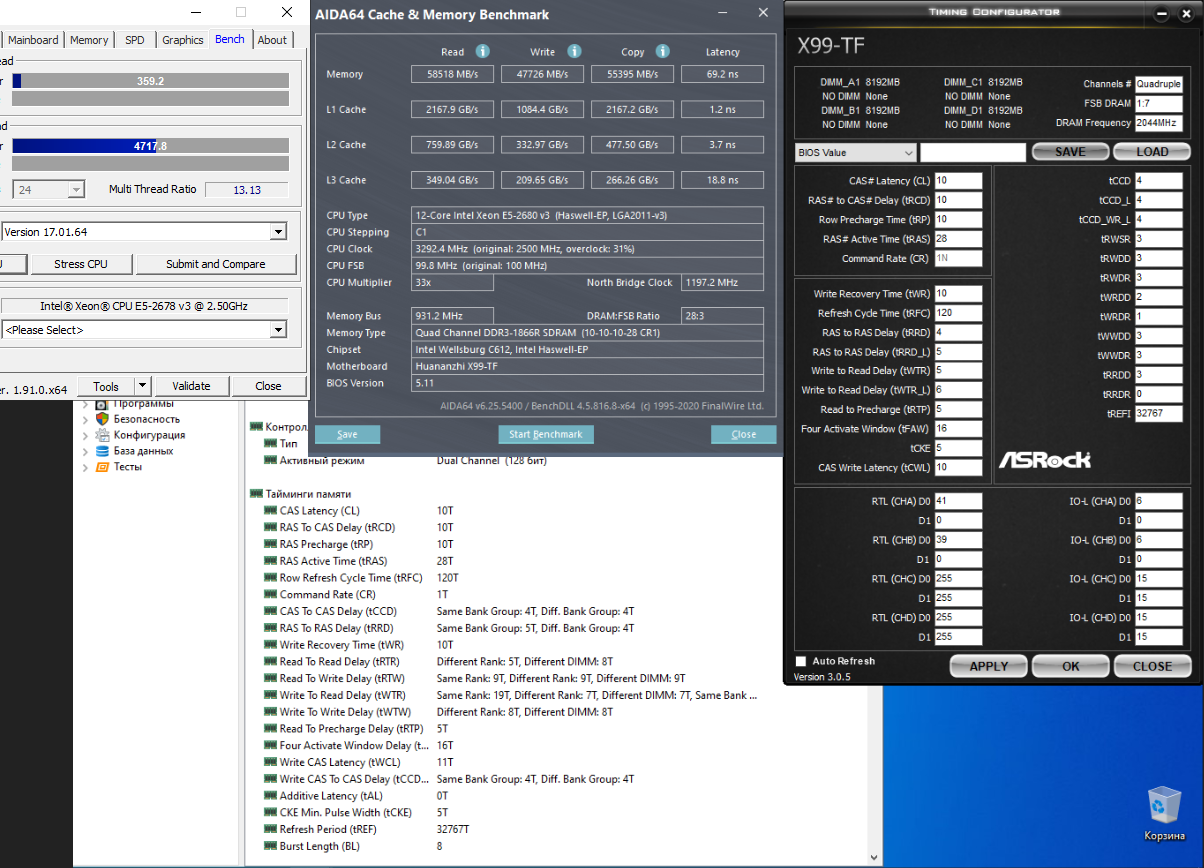Image resolution: width=1204 pixels, height=868 pixels.
Task: Click the Validate button in CPU-Z
Action: [191, 386]
